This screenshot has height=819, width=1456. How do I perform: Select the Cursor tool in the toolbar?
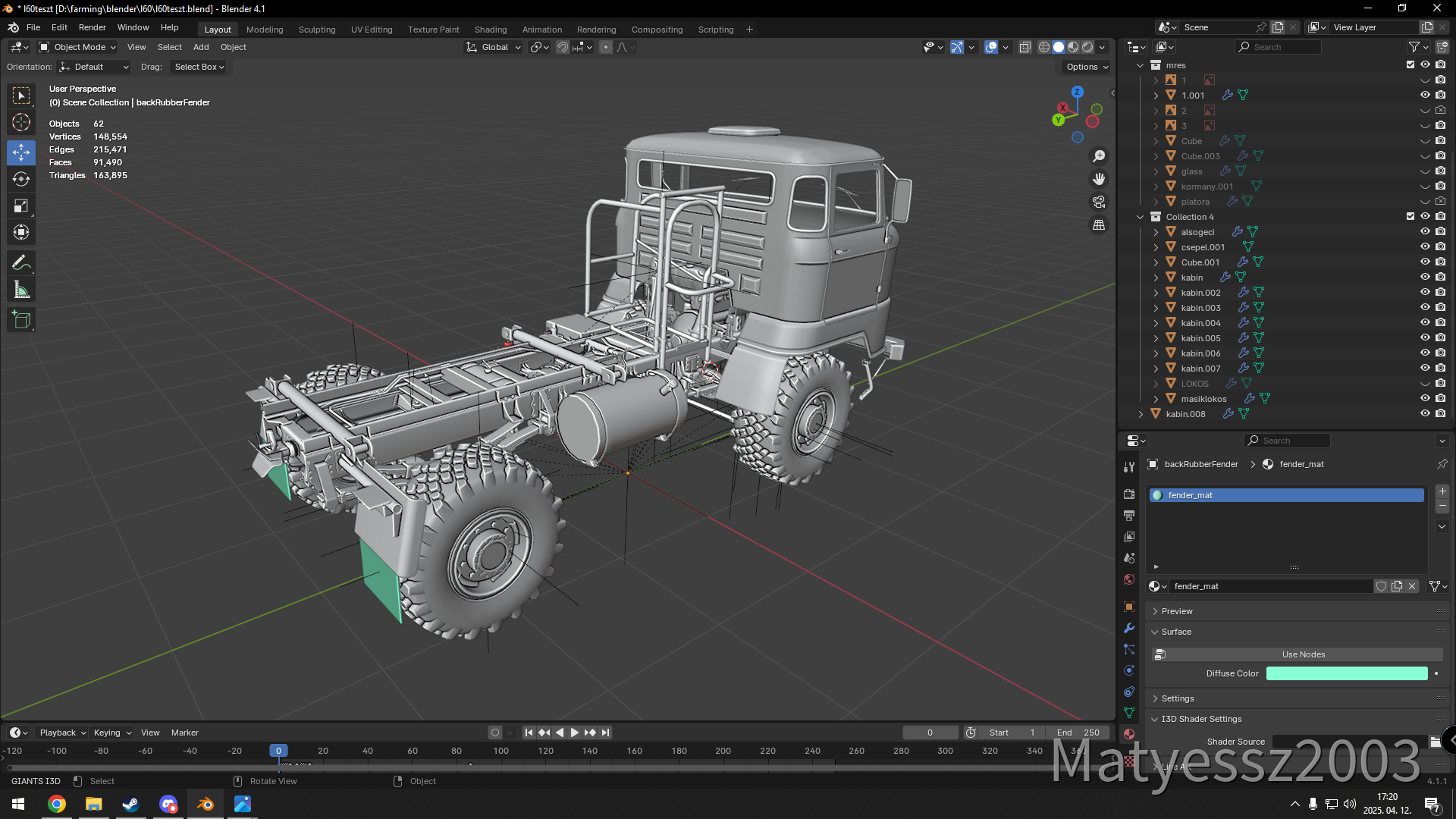(x=21, y=122)
